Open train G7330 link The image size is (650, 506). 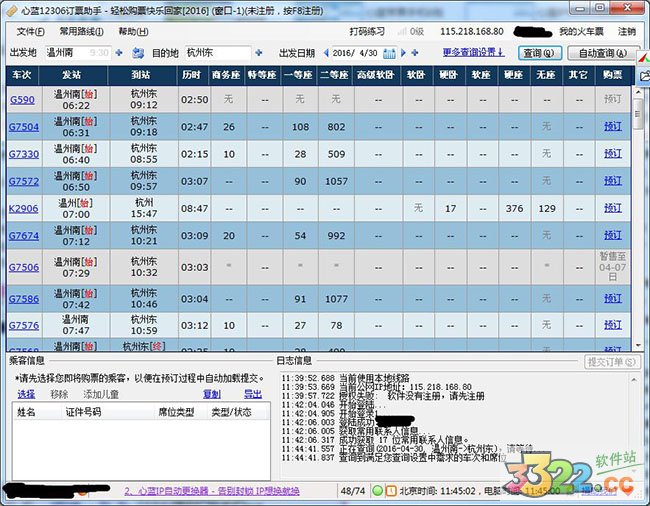[24, 154]
